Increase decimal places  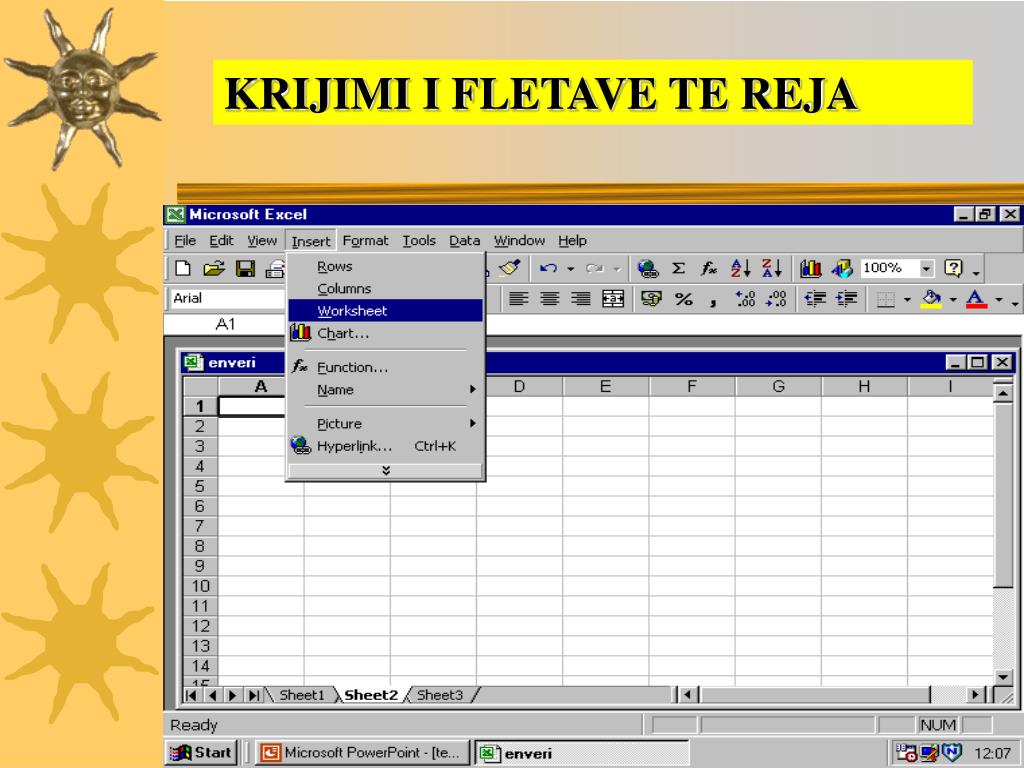coord(745,299)
